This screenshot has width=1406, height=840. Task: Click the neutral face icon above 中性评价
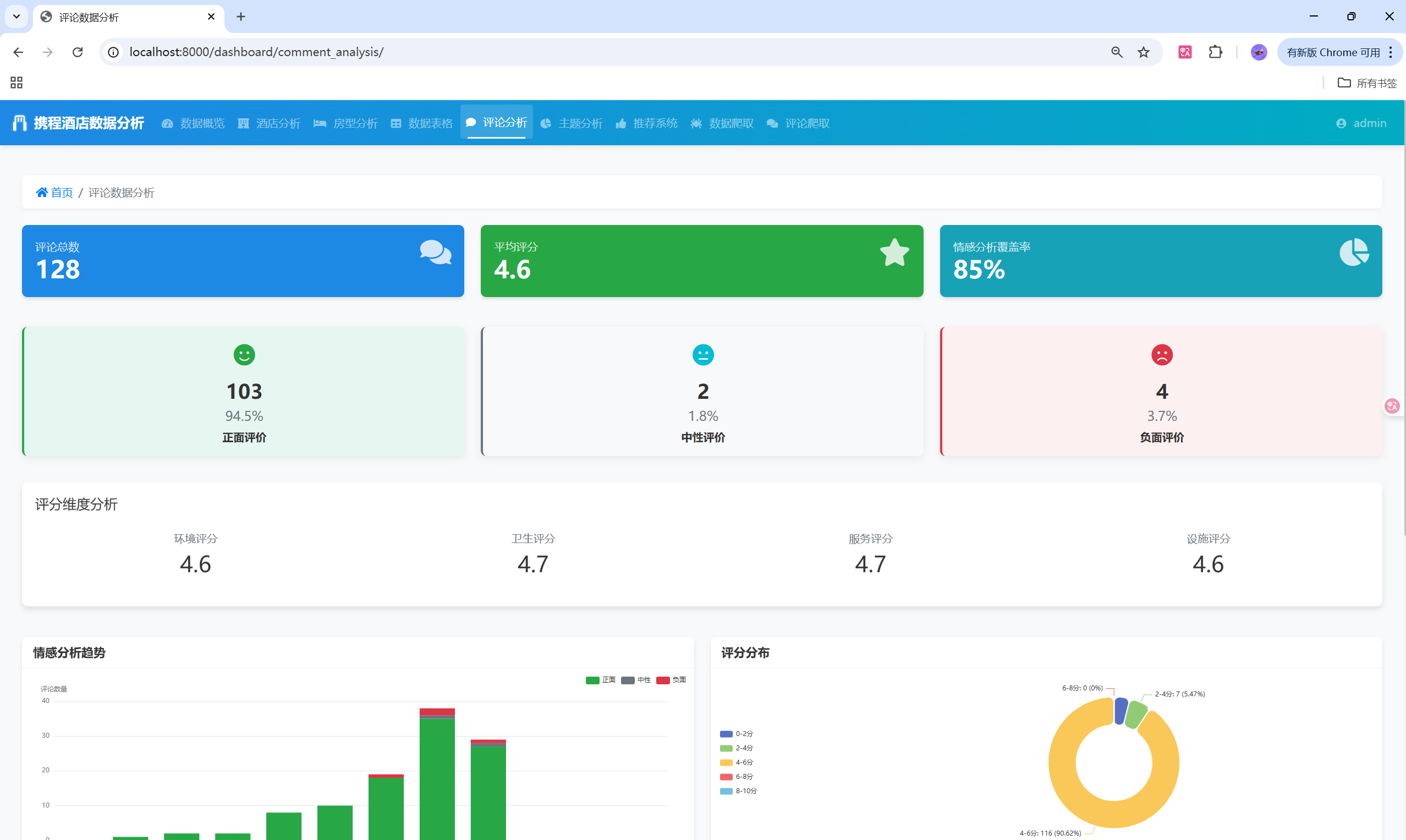pyautogui.click(x=702, y=355)
